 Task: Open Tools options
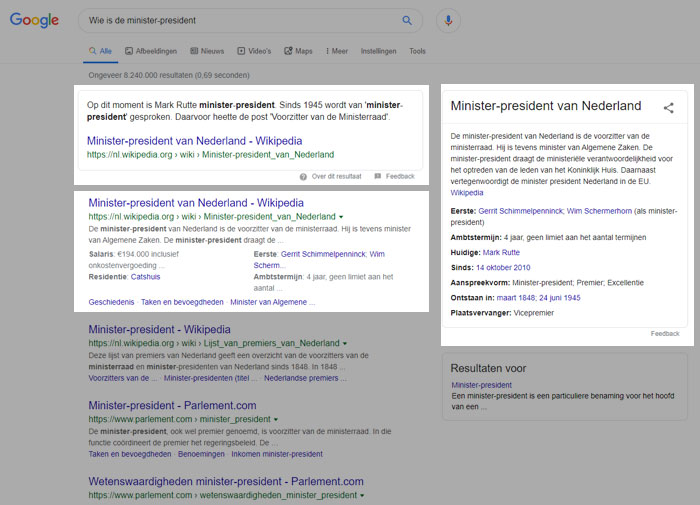point(417,51)
